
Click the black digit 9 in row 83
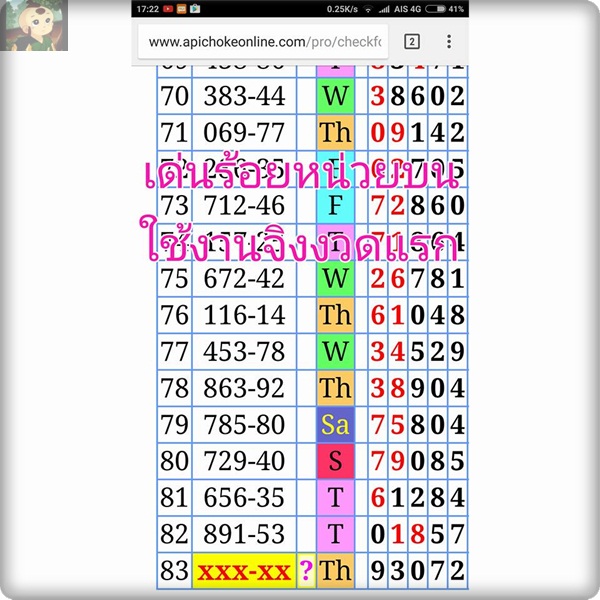click(x=377, y=571)
